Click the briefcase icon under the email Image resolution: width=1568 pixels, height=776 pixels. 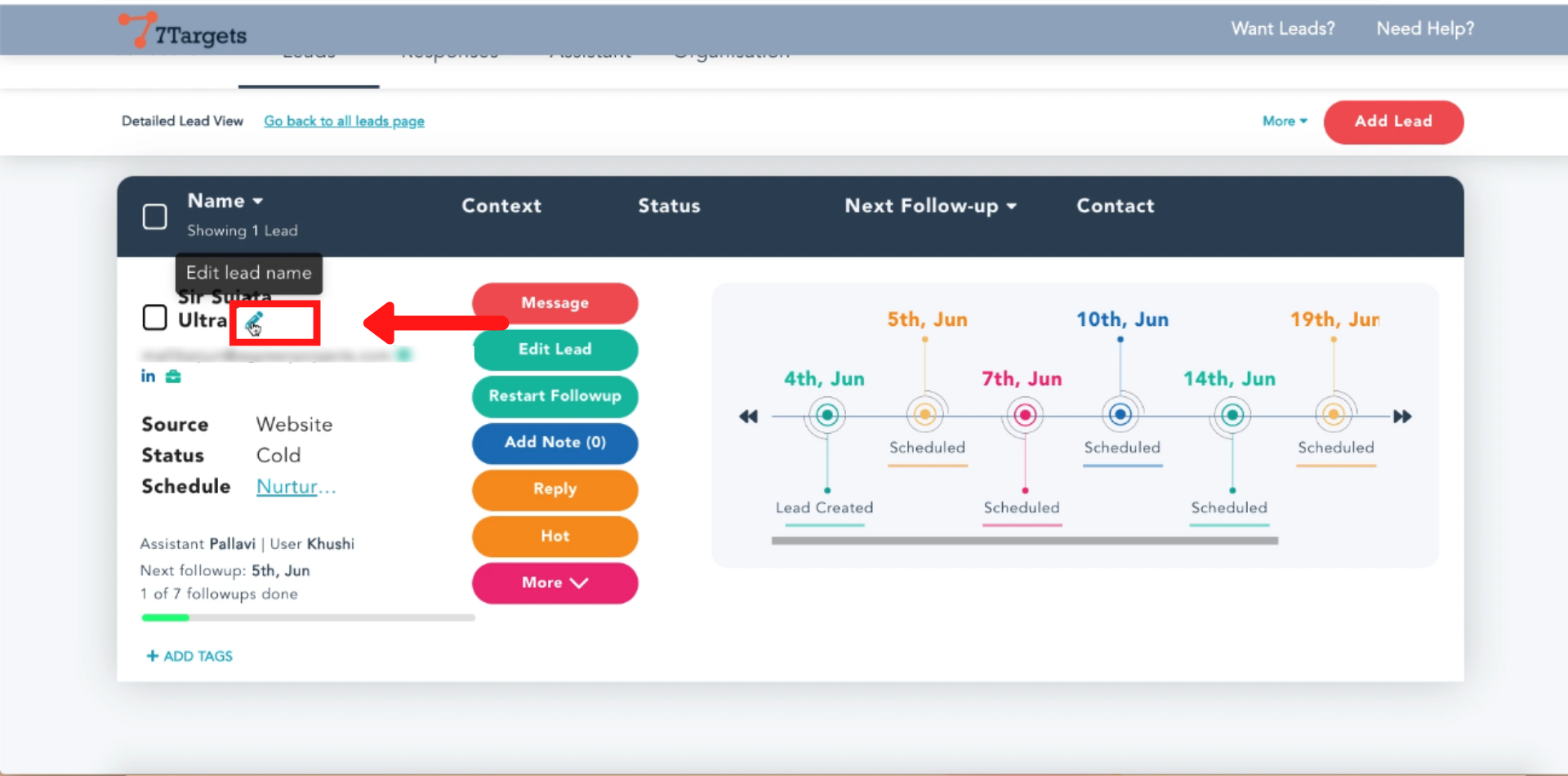point(173,377)
